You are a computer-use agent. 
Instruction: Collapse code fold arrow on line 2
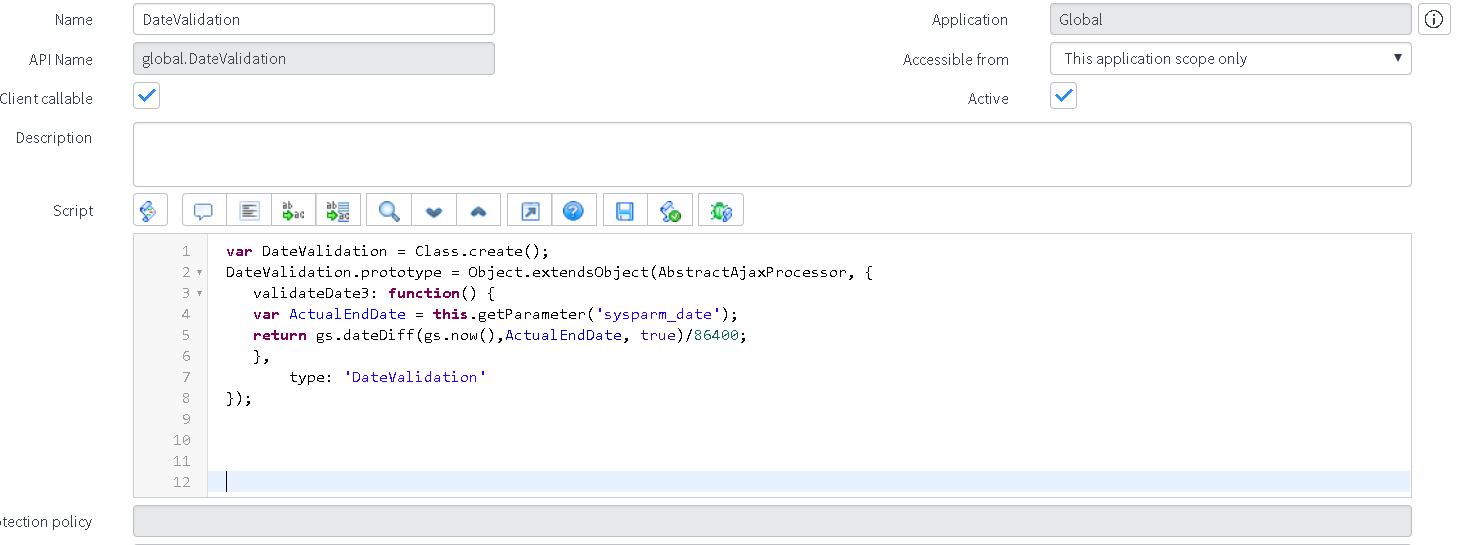pyautogui.click(x=200, y=273)
